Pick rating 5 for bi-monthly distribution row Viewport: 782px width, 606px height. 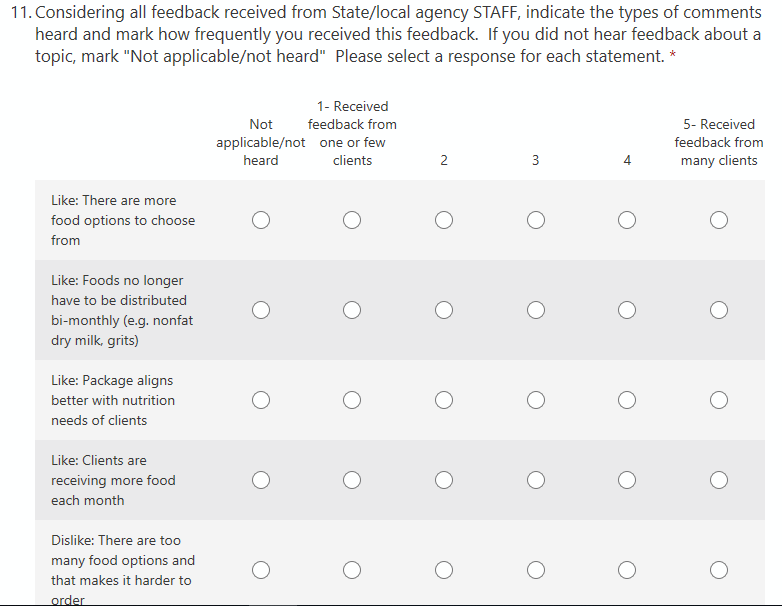click(x=719, y=310)
